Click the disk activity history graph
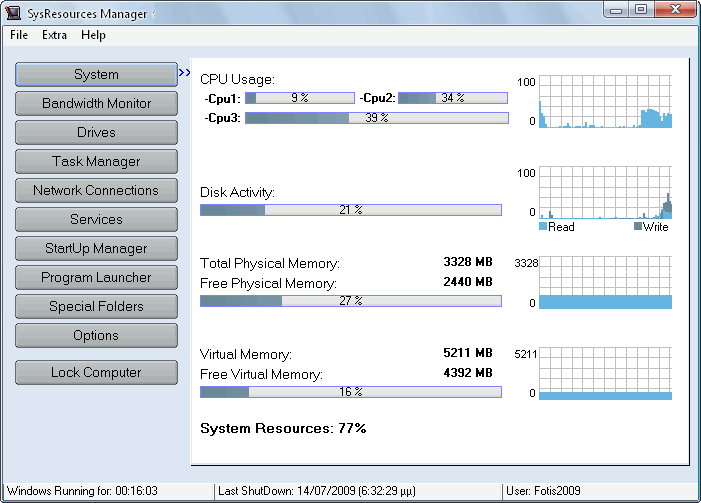Image resolution: width=701 pixels, height=503 pixels. 605,193
